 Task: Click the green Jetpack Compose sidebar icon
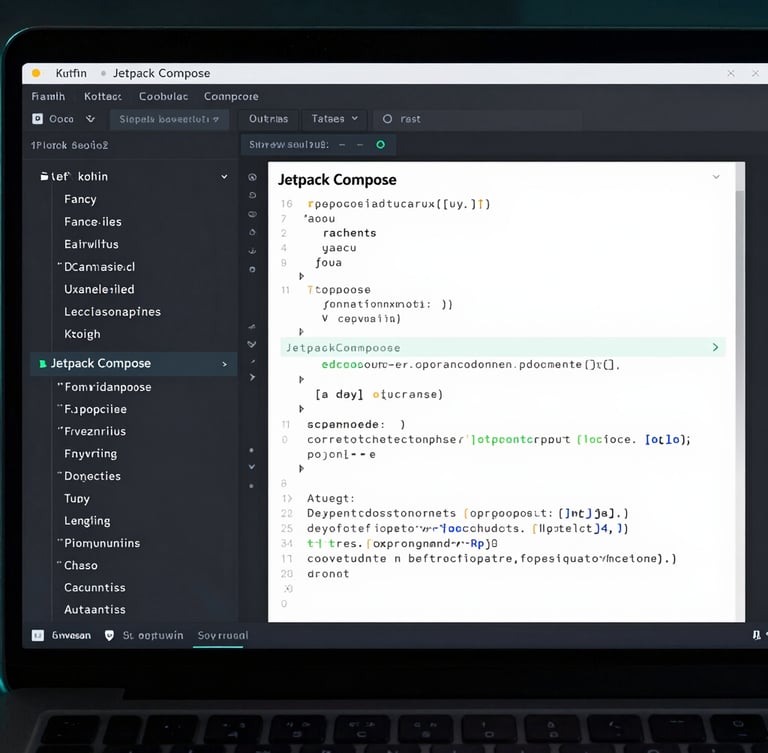pos(43,364)
